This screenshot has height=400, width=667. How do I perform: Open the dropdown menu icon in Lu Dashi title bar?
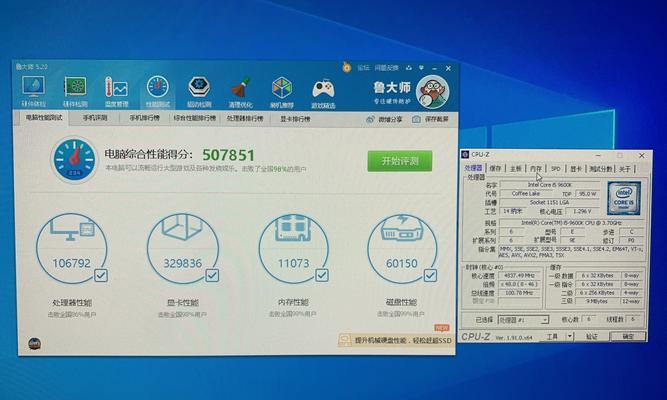422,68
